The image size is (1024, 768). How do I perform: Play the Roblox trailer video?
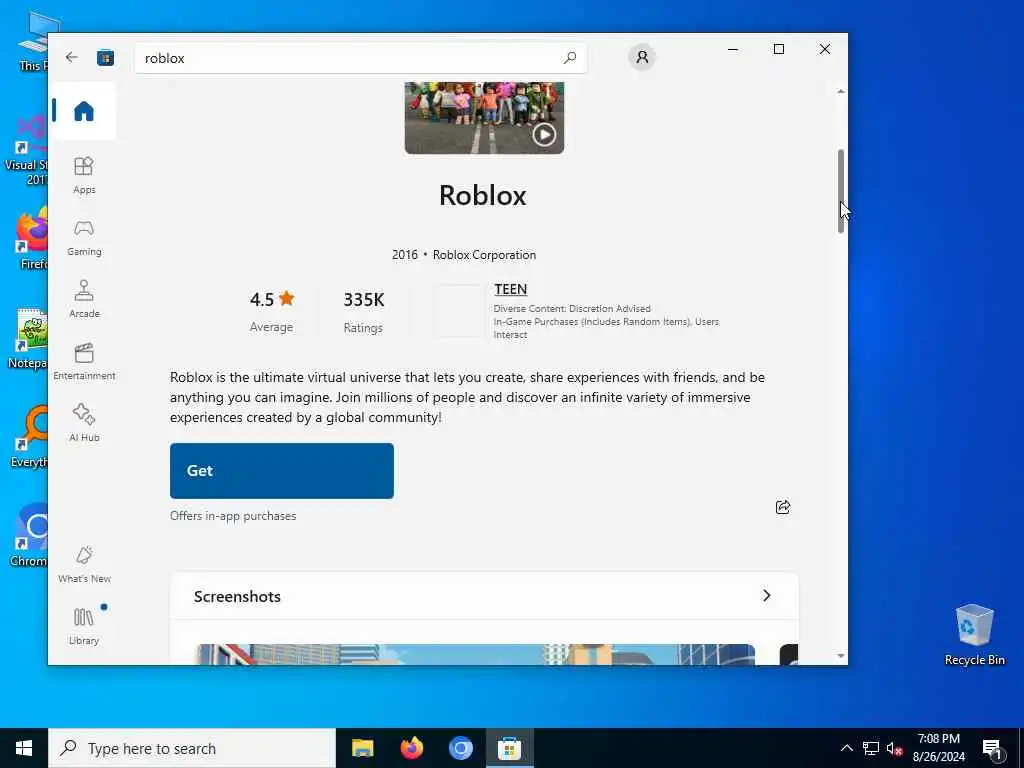pyautogui.click(x=544, y=135)
